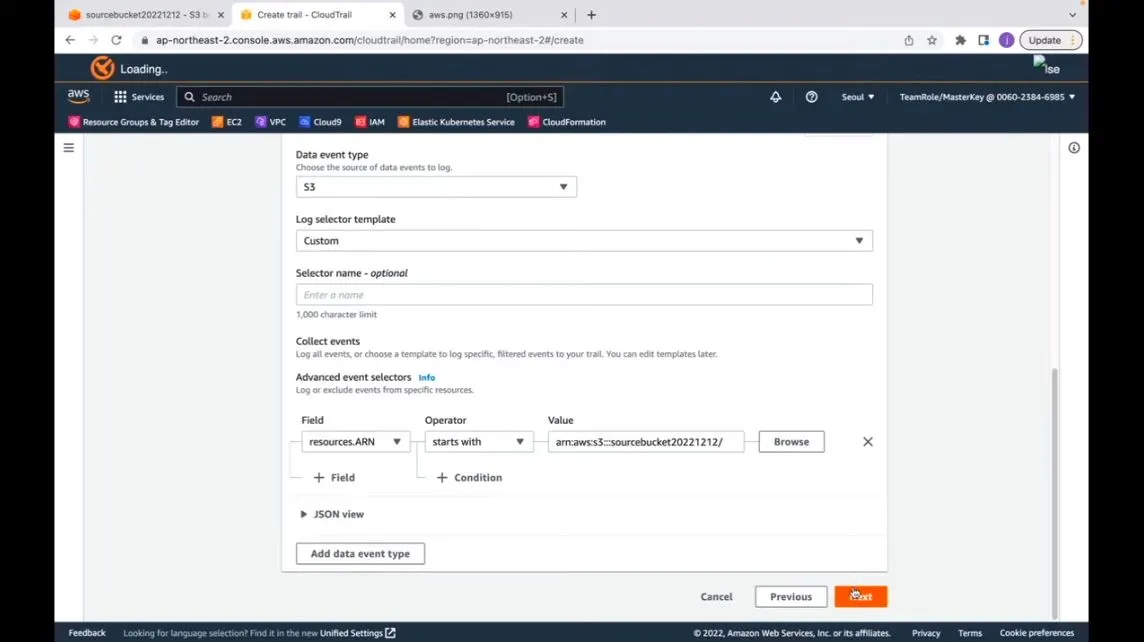Click the AWS logo home icon
1144x642 pixels.
[x=78, y=96]
